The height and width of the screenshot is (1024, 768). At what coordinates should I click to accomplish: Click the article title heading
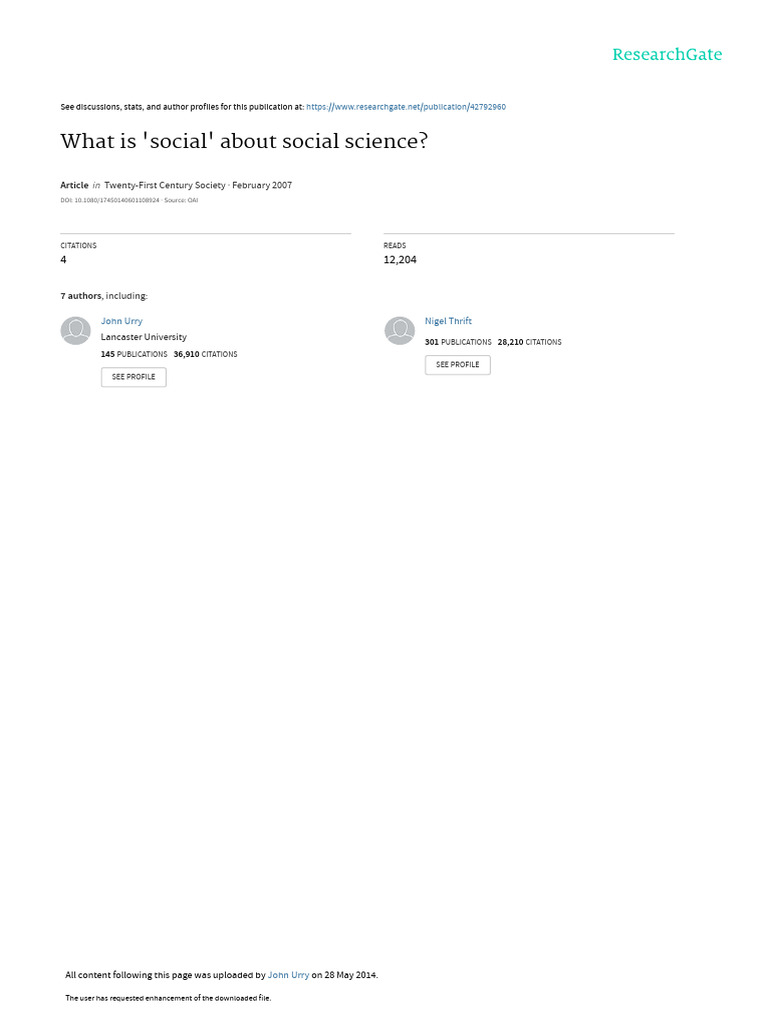point(244,141)
